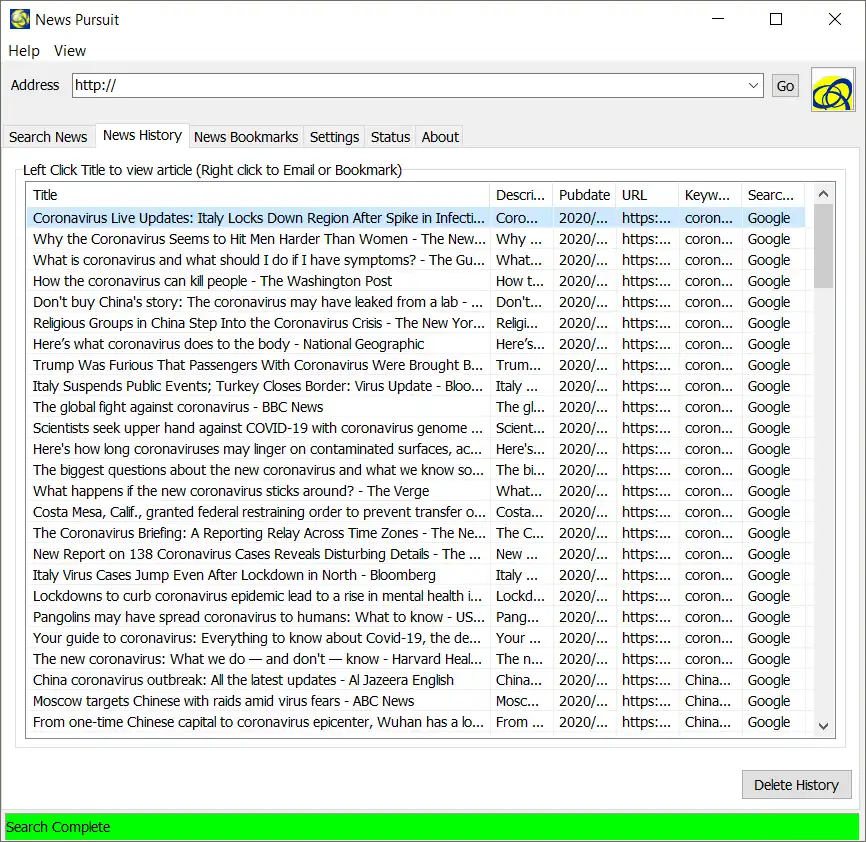Open the View menu
Viewport: 866px width, 842px height.
[70, 51]
